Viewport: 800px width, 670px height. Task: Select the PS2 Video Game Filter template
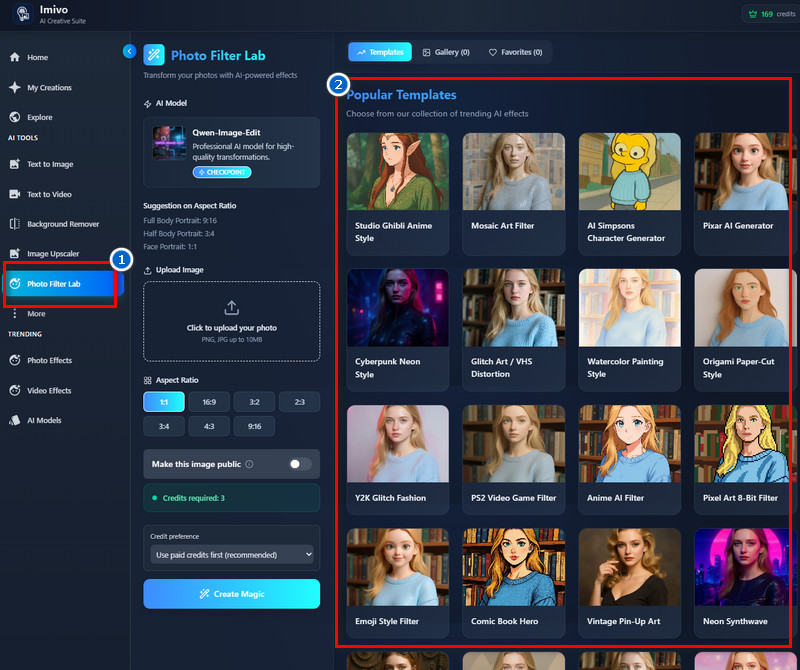tap(514, 460)
